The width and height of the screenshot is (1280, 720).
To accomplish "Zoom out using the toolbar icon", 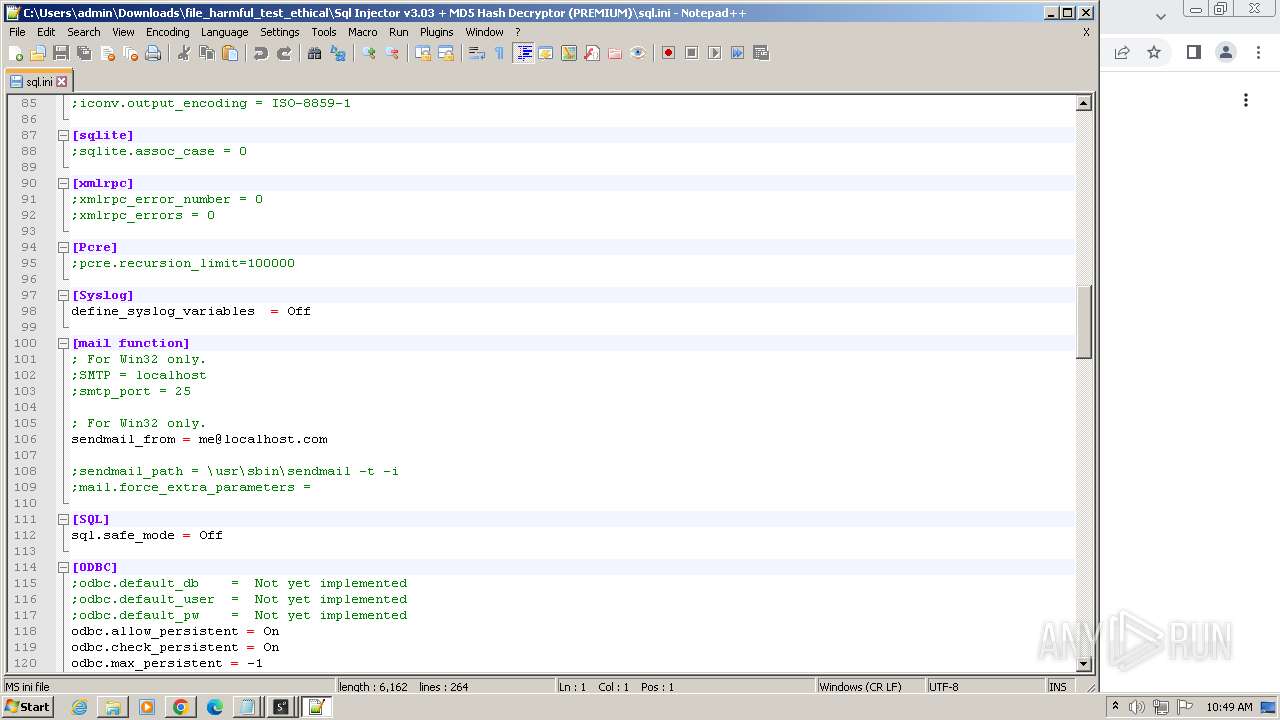I will 392,53.
